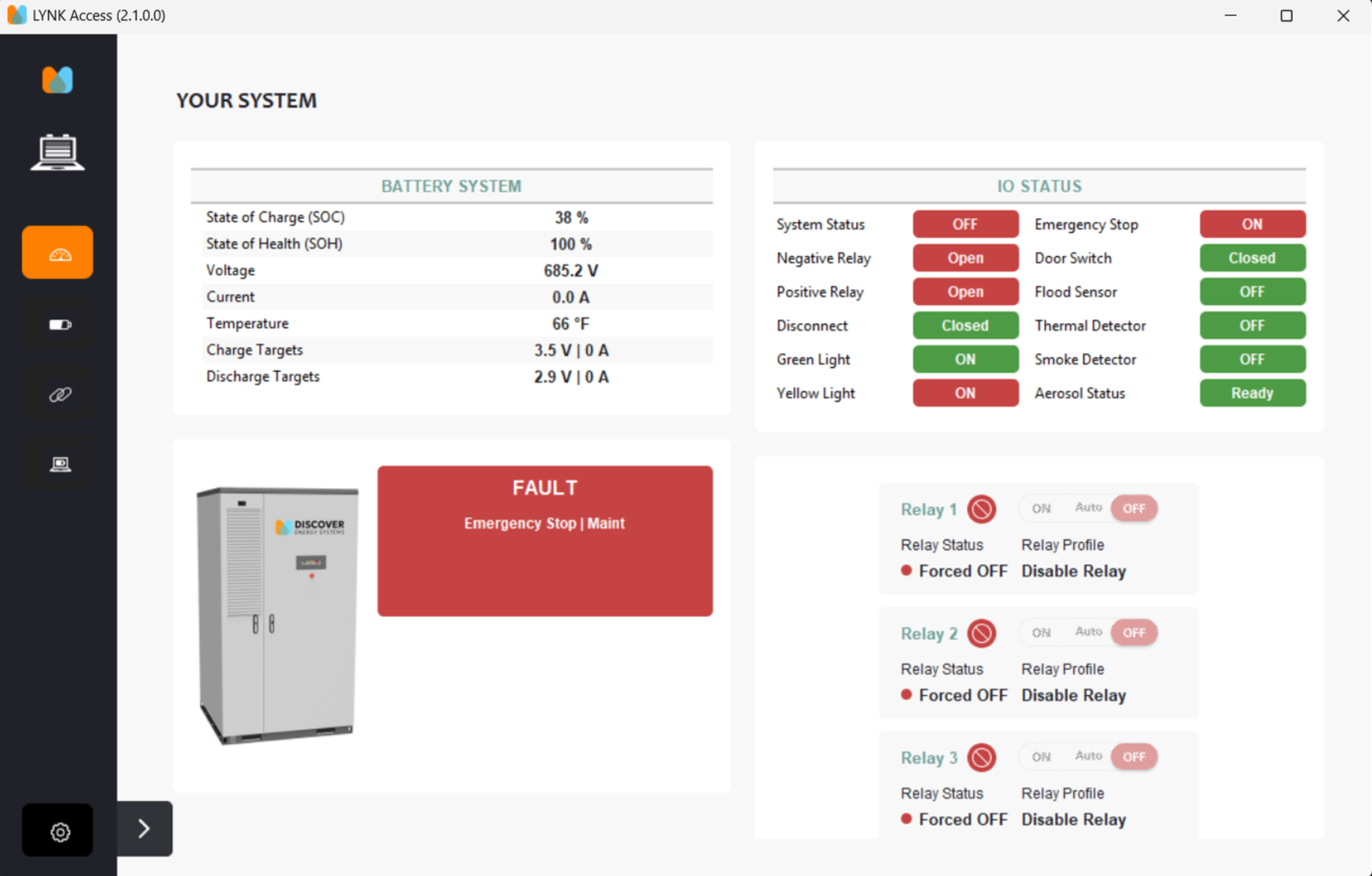
Task: Click the Emergency Stop ON indicator
Action: [1252, 224]
